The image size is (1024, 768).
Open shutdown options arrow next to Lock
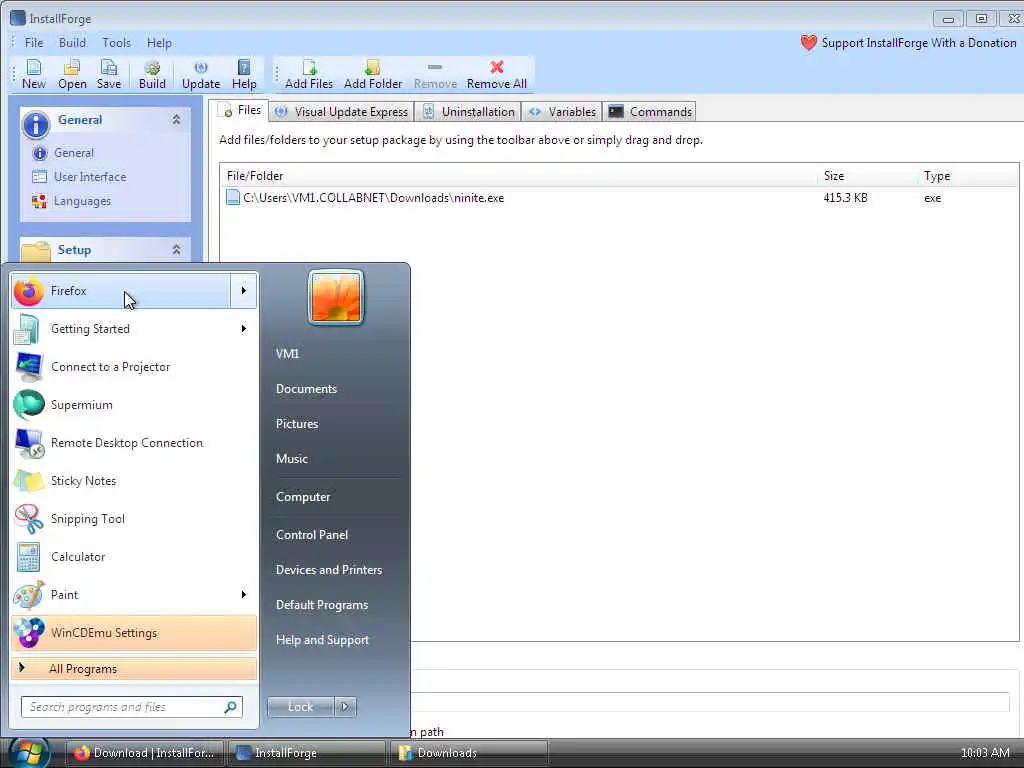pos(345,707)
